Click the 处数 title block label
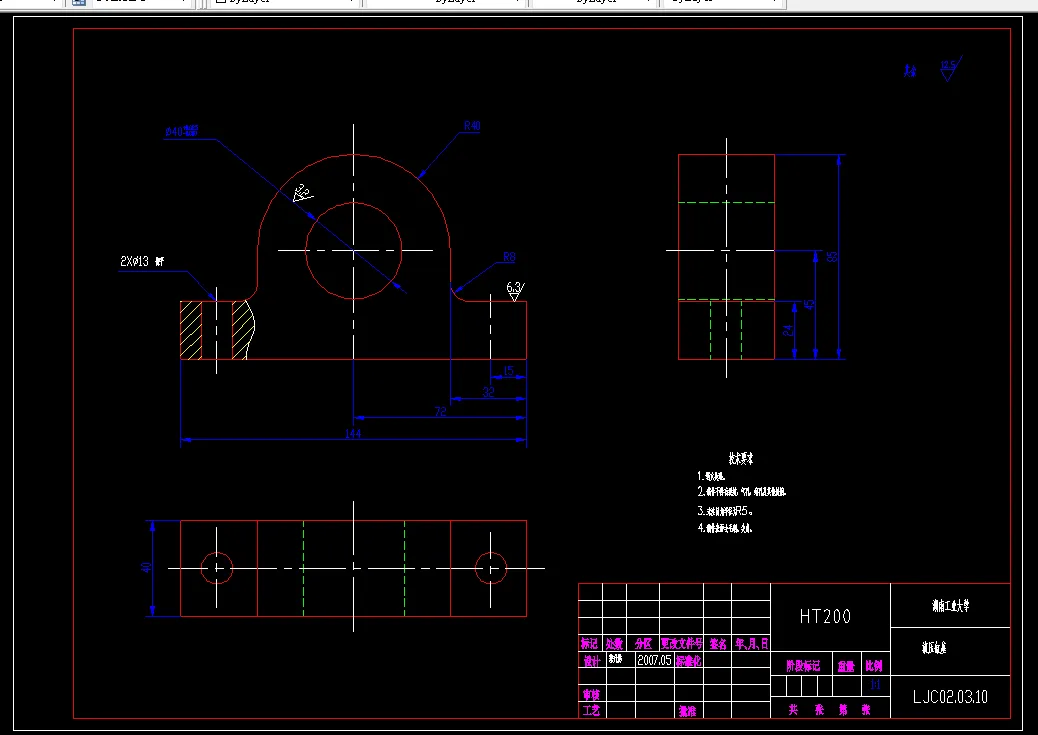The height and width of the screenshot is (735, 1038). 614,644
